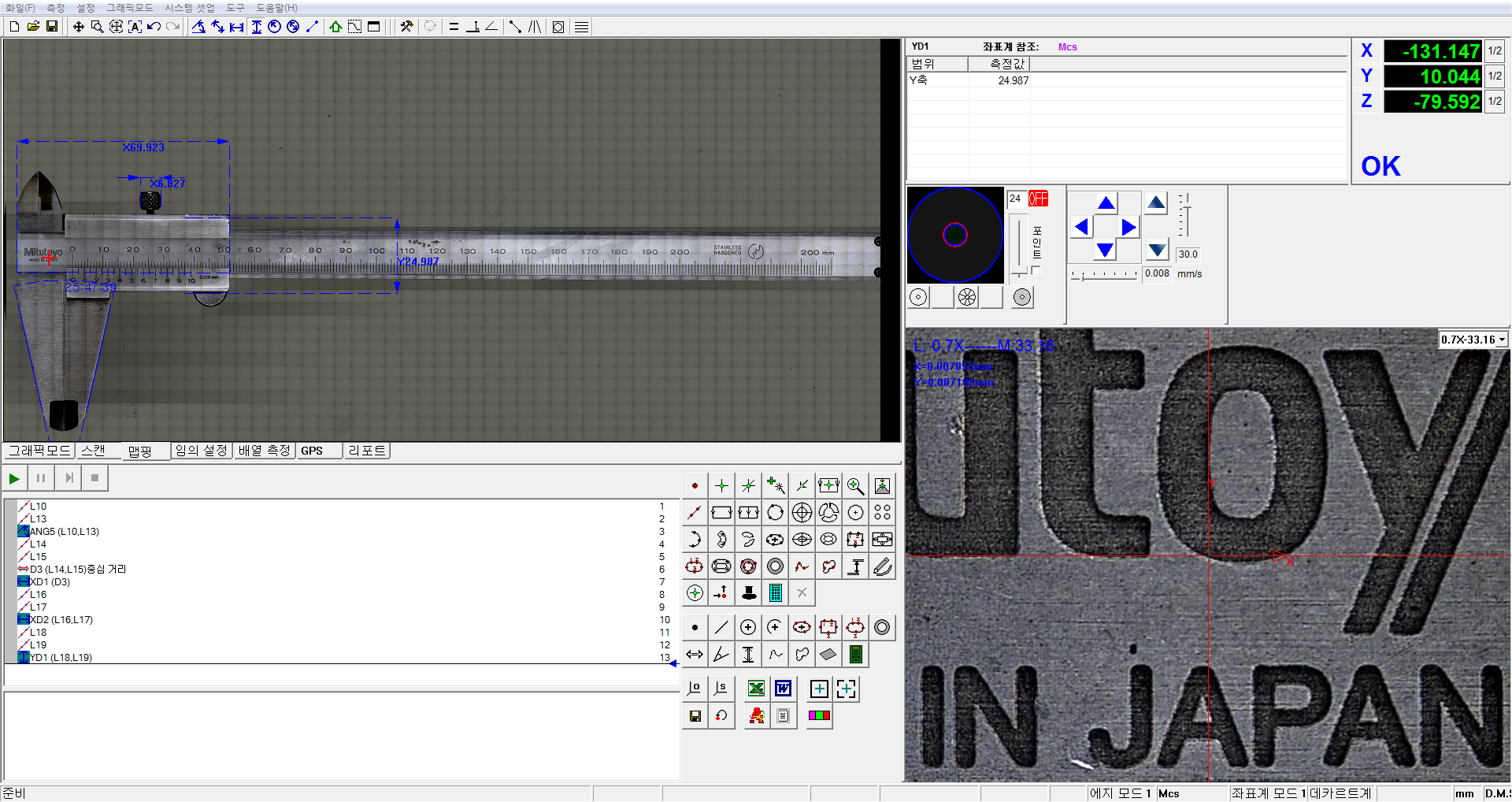Click the four-circles pattern tool icon

[x=882, y=513]
